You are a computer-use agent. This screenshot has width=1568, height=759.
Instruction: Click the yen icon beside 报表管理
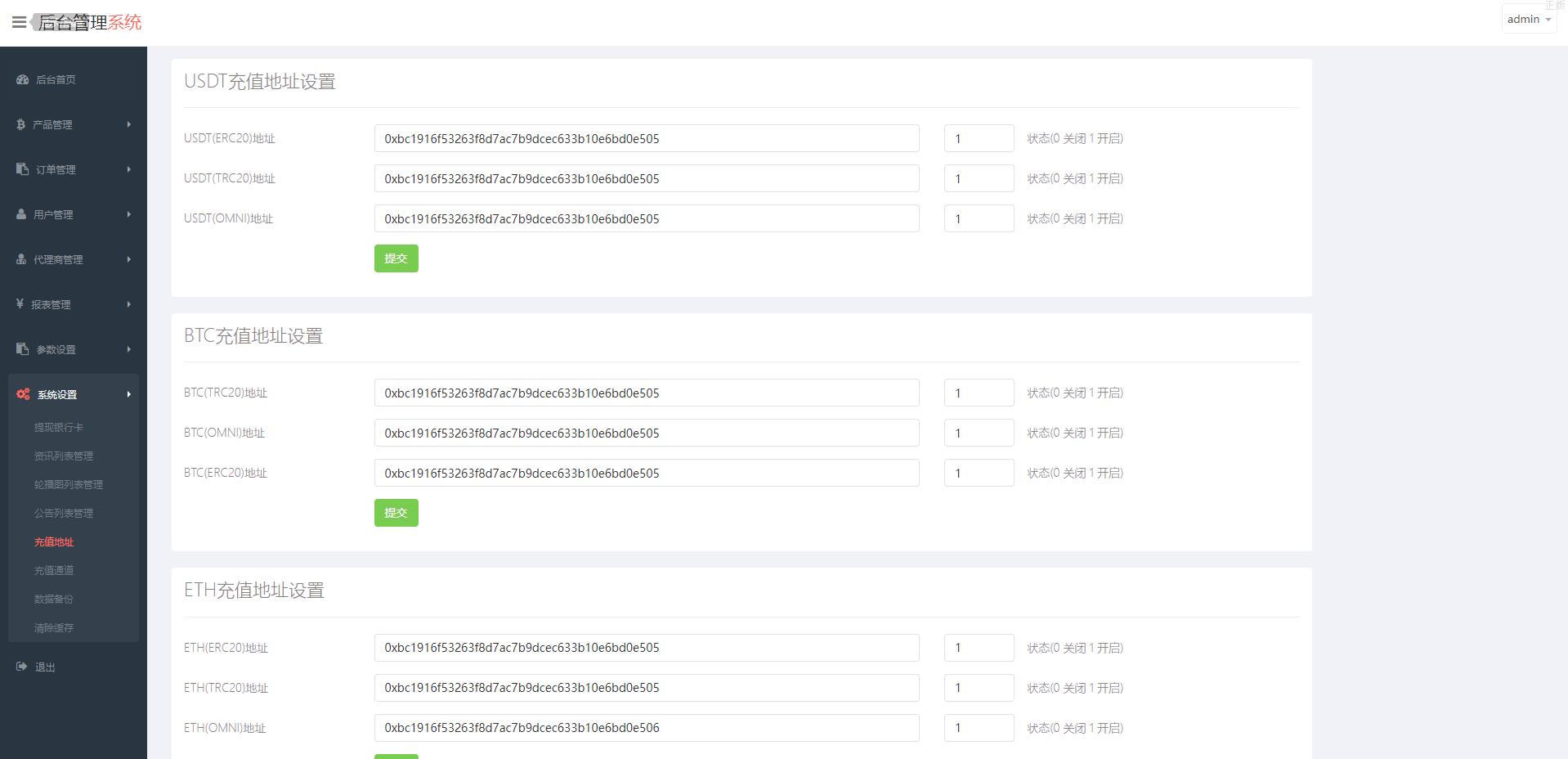click(x=20, y=303)
